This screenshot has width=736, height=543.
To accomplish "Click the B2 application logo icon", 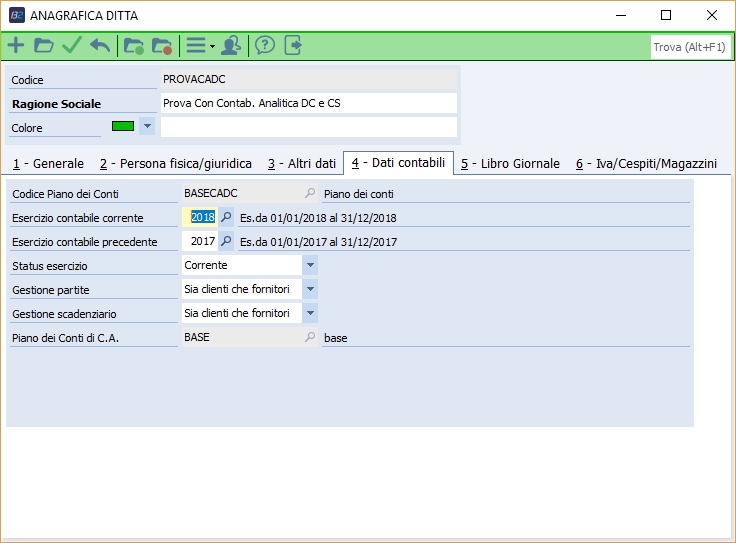I will point(17,15).
